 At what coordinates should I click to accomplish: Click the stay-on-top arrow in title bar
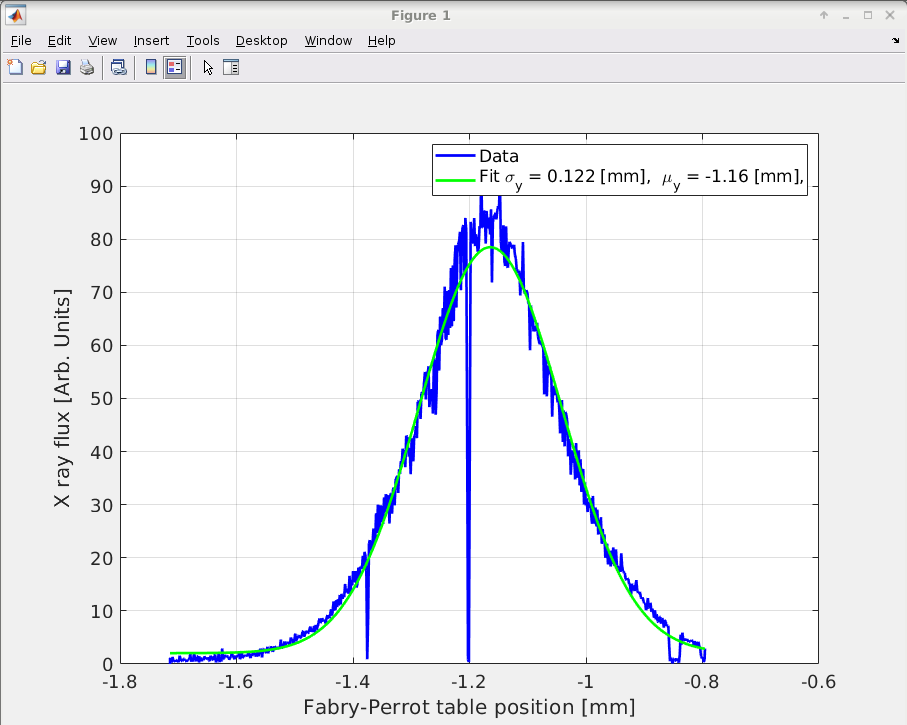point(824,15)
